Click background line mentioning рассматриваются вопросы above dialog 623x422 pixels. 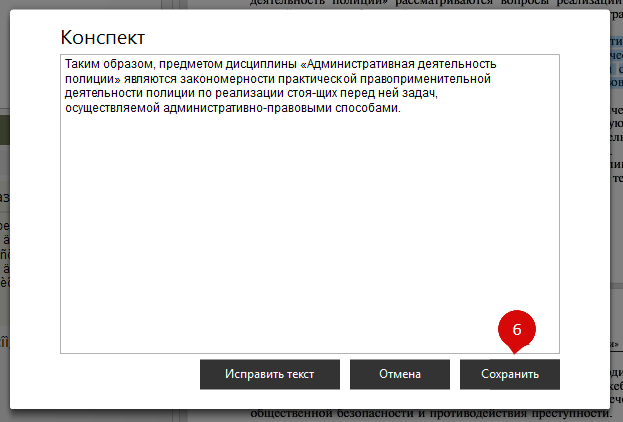(430, 4)
